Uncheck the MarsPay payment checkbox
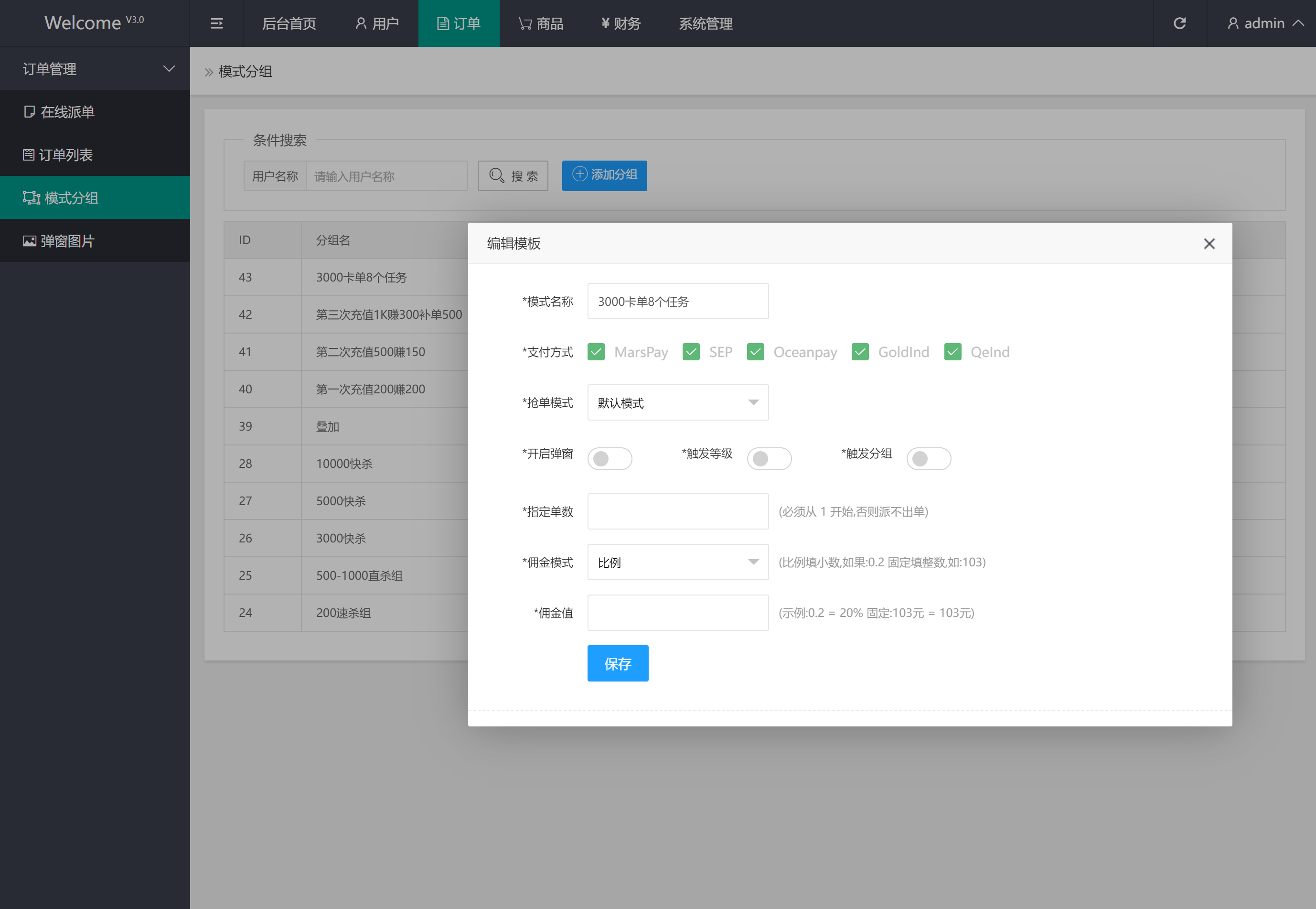1316x909 pixels. tap(596, 352)
